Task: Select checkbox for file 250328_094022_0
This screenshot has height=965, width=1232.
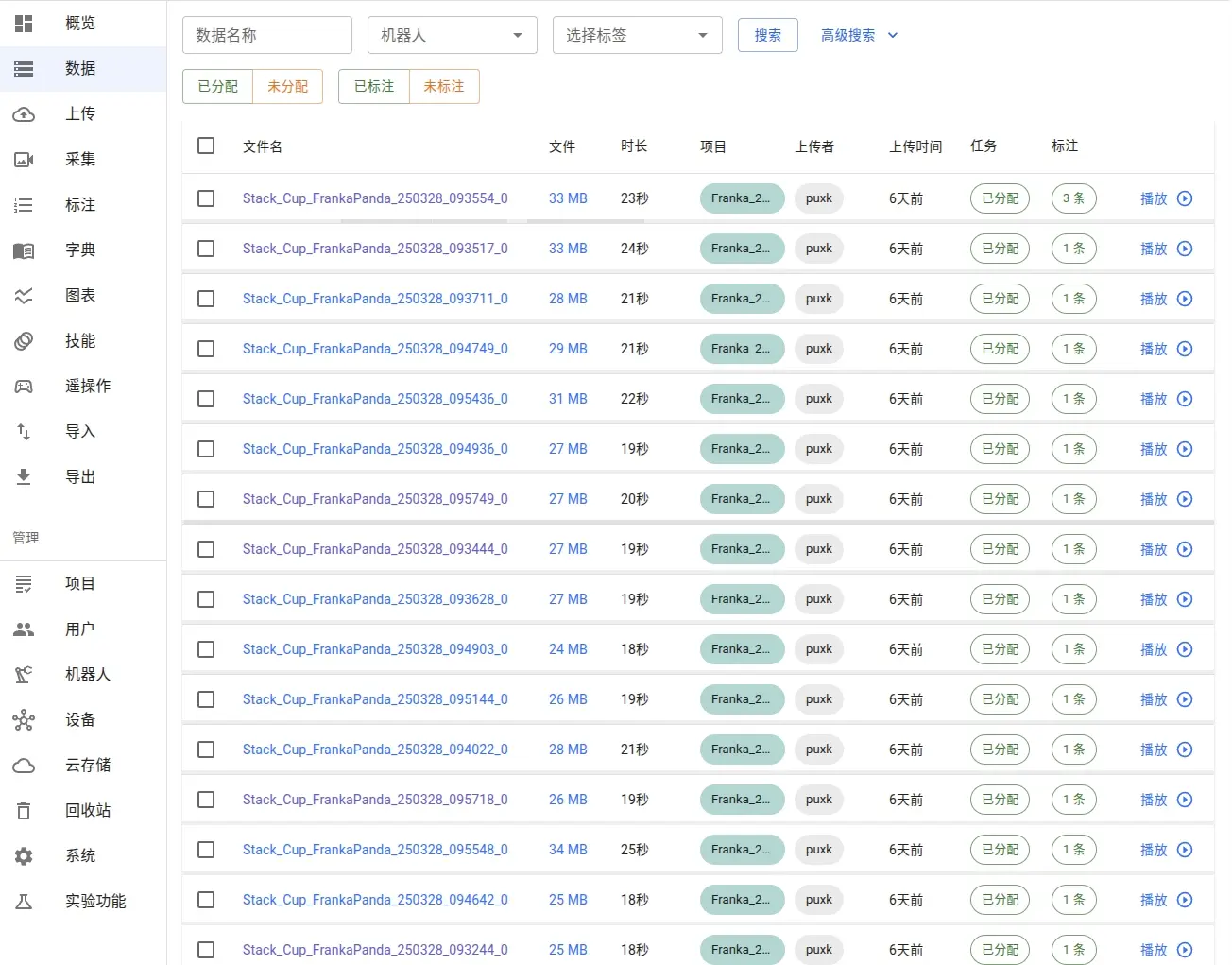Action: pyautogui.click(x=206, y=750)
